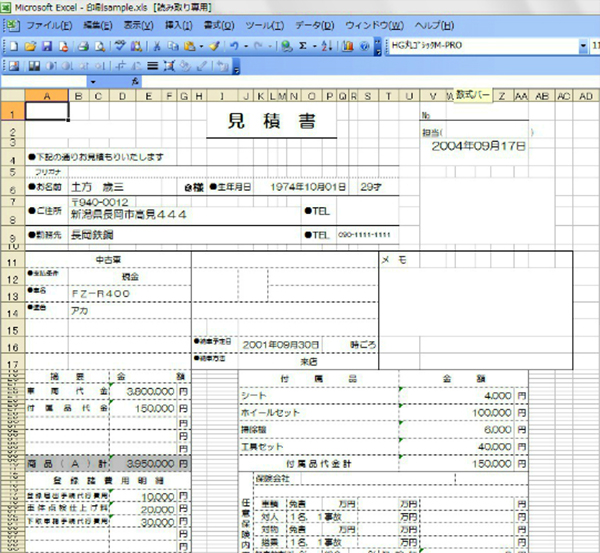Click the address cell 新潟県長岡市高見444
This screenshot has height=553, width=600.
point(184,215)
